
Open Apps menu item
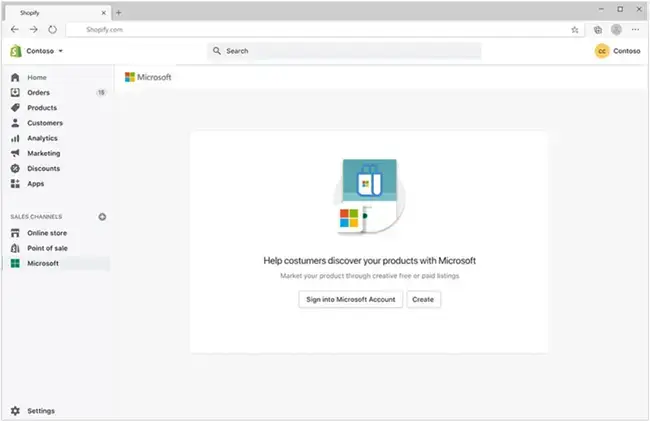36,184
